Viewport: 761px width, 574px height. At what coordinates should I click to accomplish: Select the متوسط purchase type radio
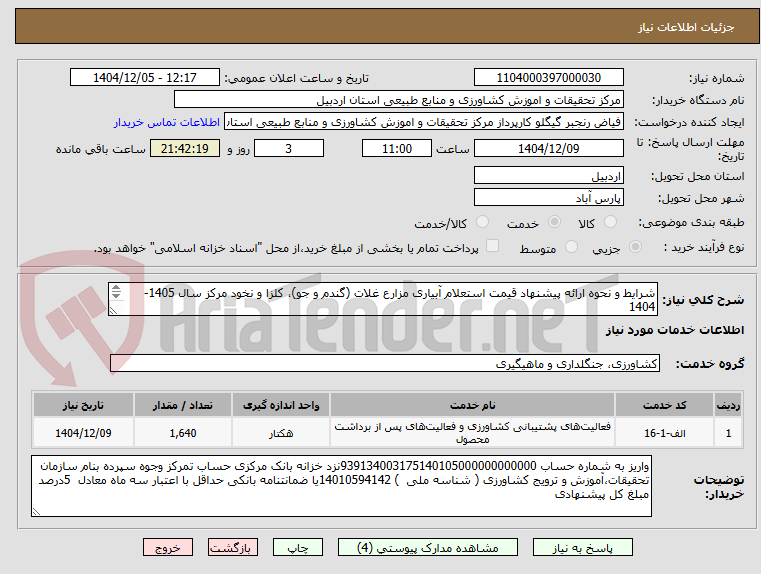(571, 247)
